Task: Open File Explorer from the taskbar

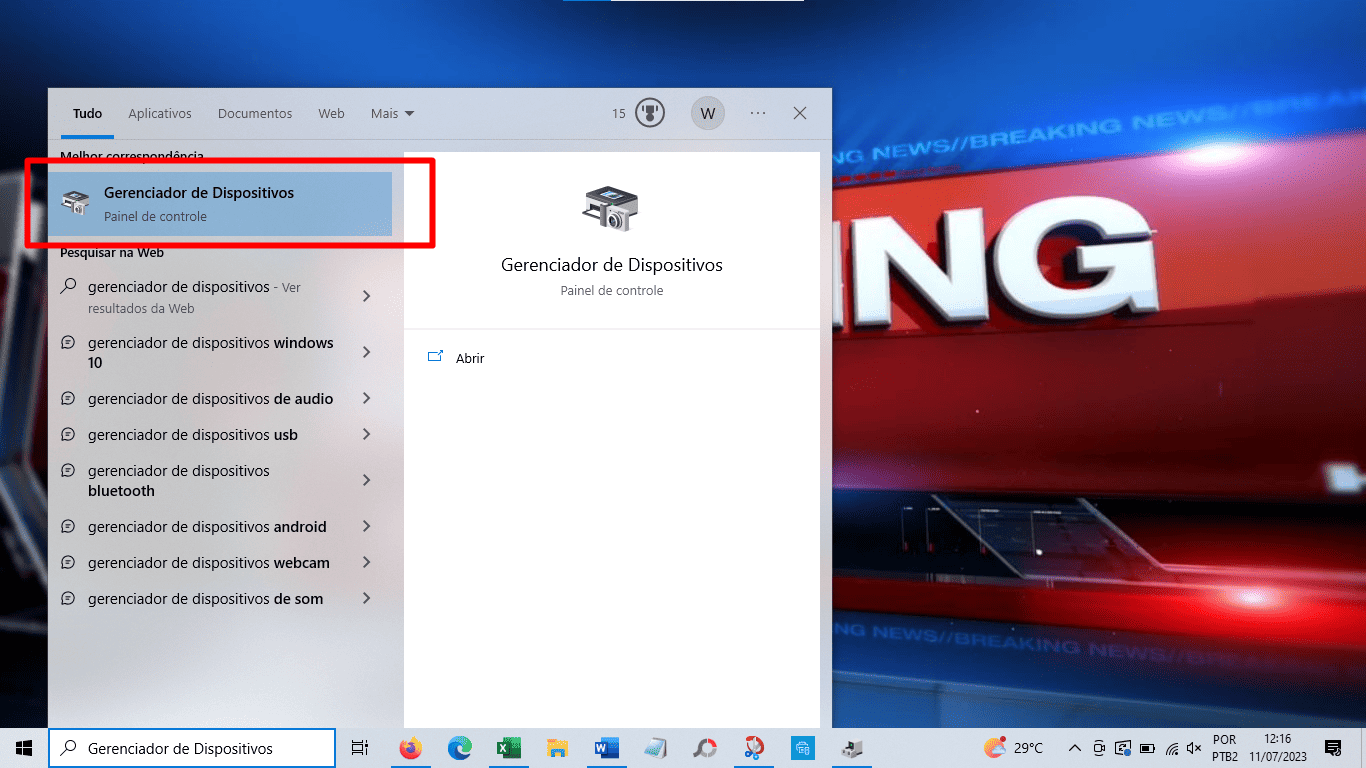Action: tap(557, 747)
